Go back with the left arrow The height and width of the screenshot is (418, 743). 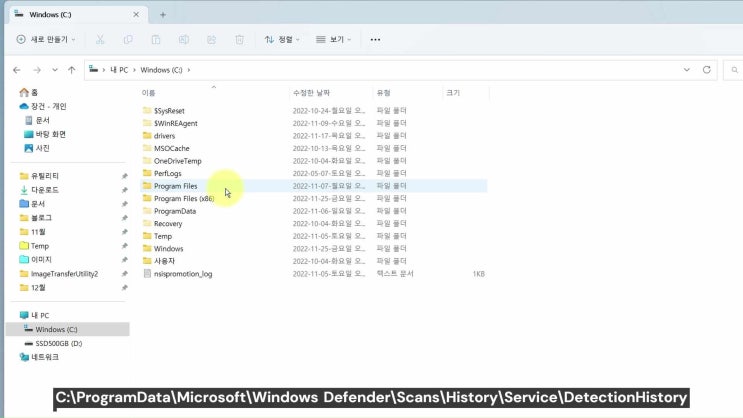pos(17,70)
